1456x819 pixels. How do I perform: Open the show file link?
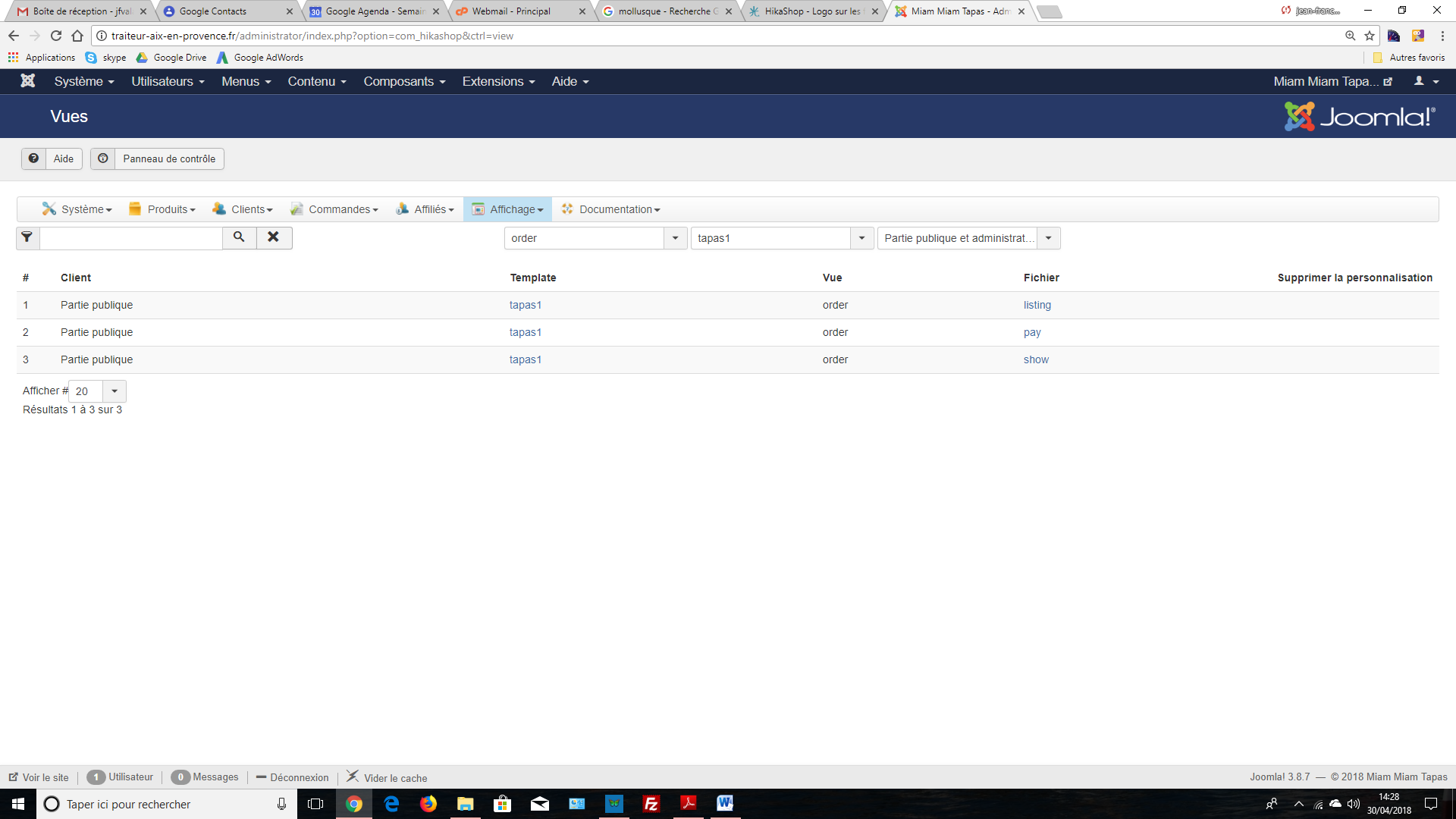click(x=1036, y=359)
